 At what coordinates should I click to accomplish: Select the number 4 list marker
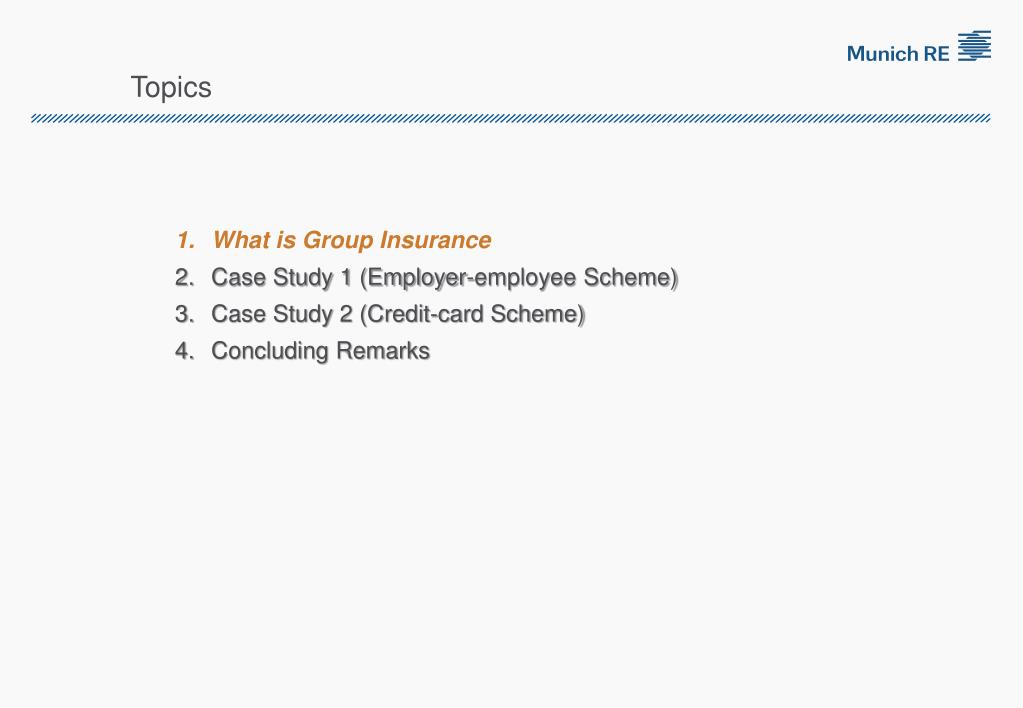coord(185,351)
